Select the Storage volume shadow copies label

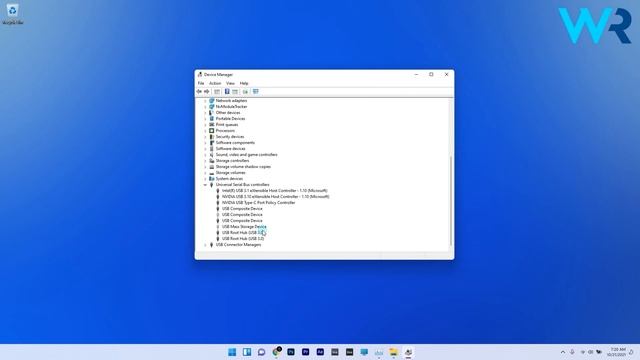pos(243,167)
